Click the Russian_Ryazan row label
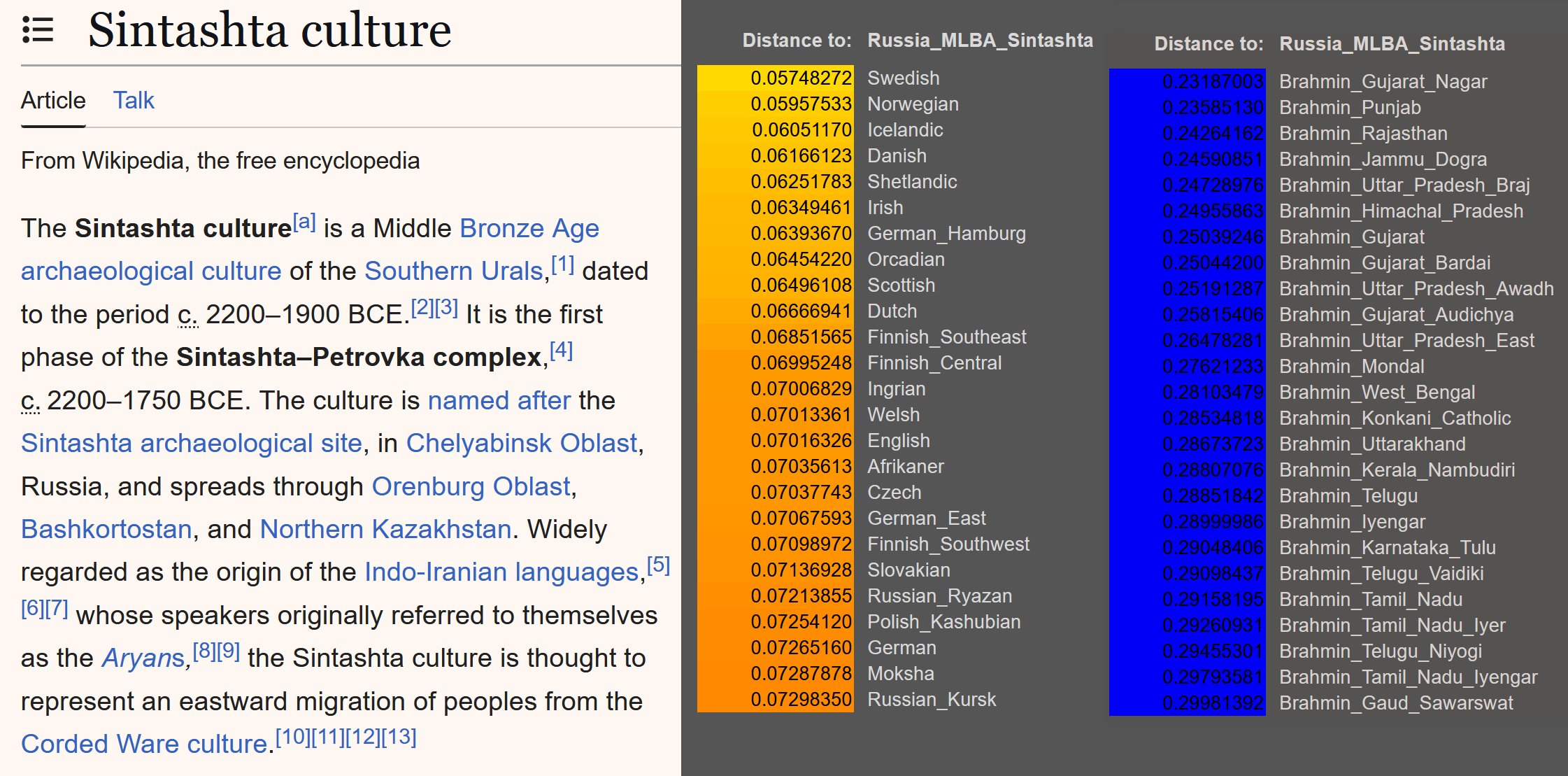 [x=940, y=596]
